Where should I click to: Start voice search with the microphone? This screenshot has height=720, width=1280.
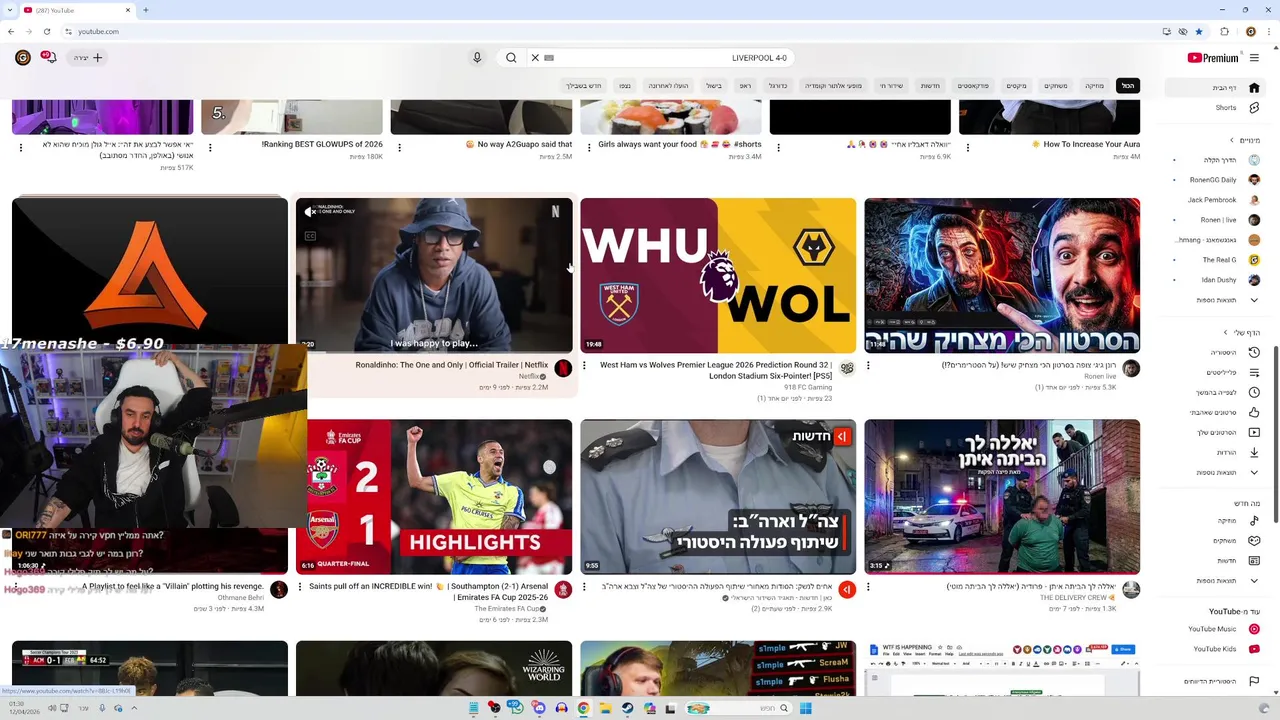477,58
